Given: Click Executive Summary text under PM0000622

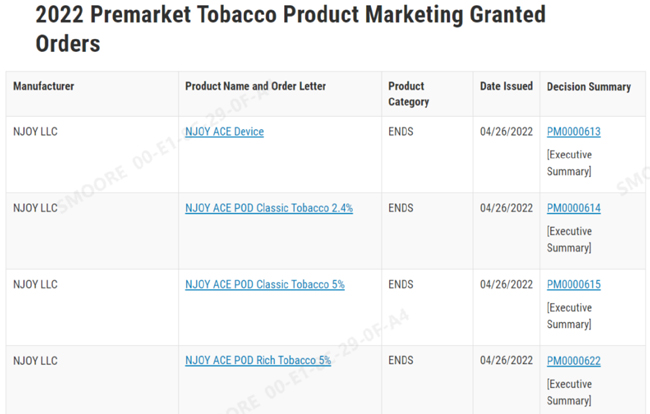Looking at the screenshot, I should pyautogui.click(x=569, y=391).
